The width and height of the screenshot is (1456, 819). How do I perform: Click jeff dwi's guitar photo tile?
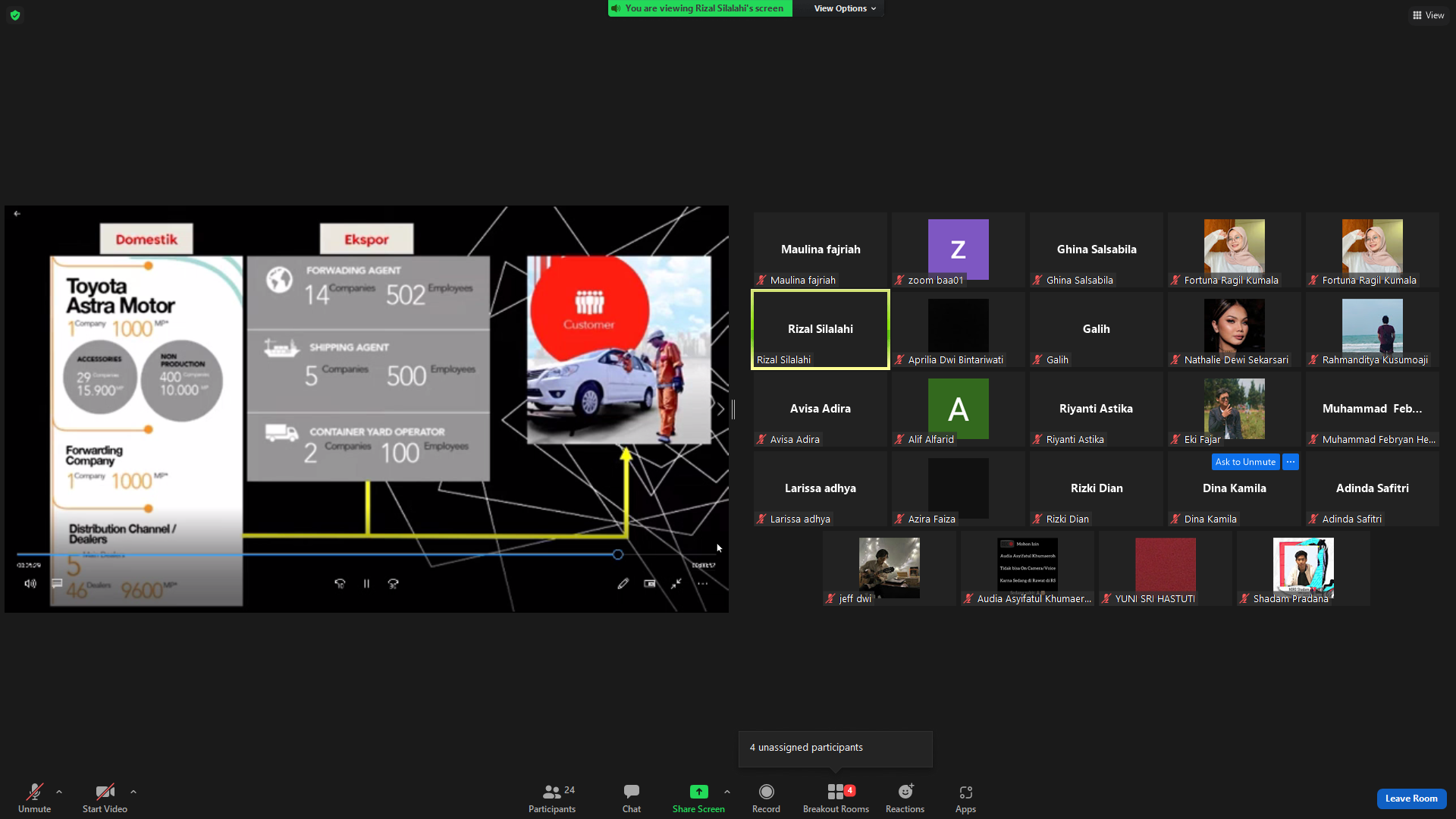[890, 568]
